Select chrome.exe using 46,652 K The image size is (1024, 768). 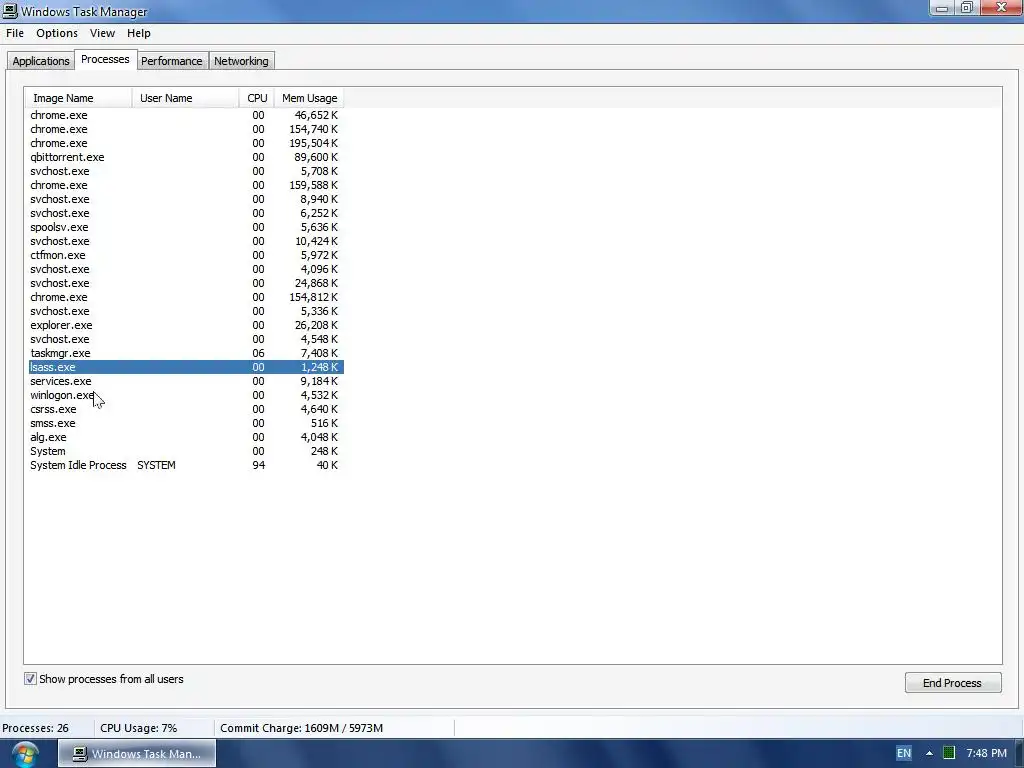click(186, 115)
